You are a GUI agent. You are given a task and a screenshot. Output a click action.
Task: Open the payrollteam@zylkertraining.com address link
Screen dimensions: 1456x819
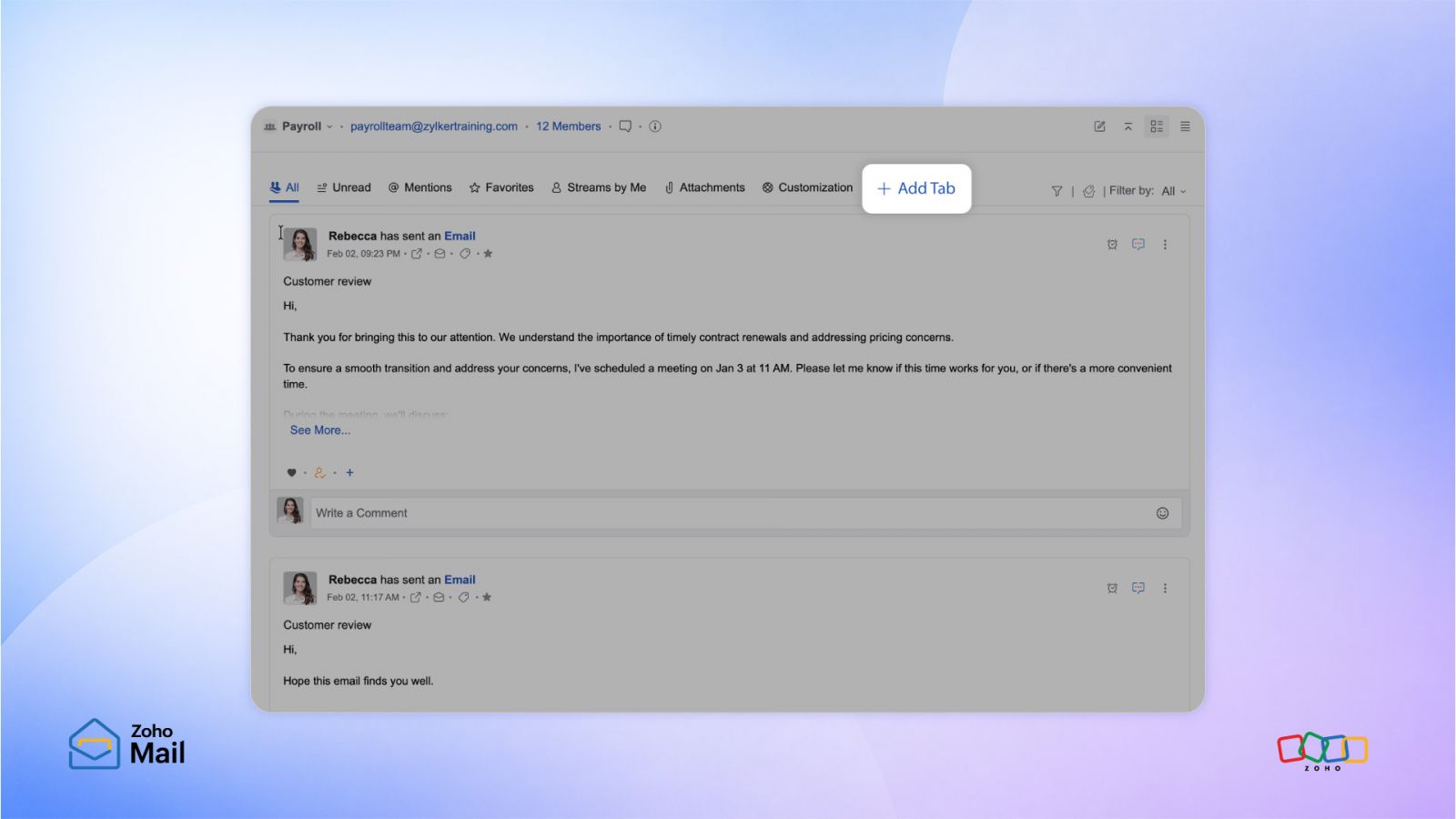434,126
